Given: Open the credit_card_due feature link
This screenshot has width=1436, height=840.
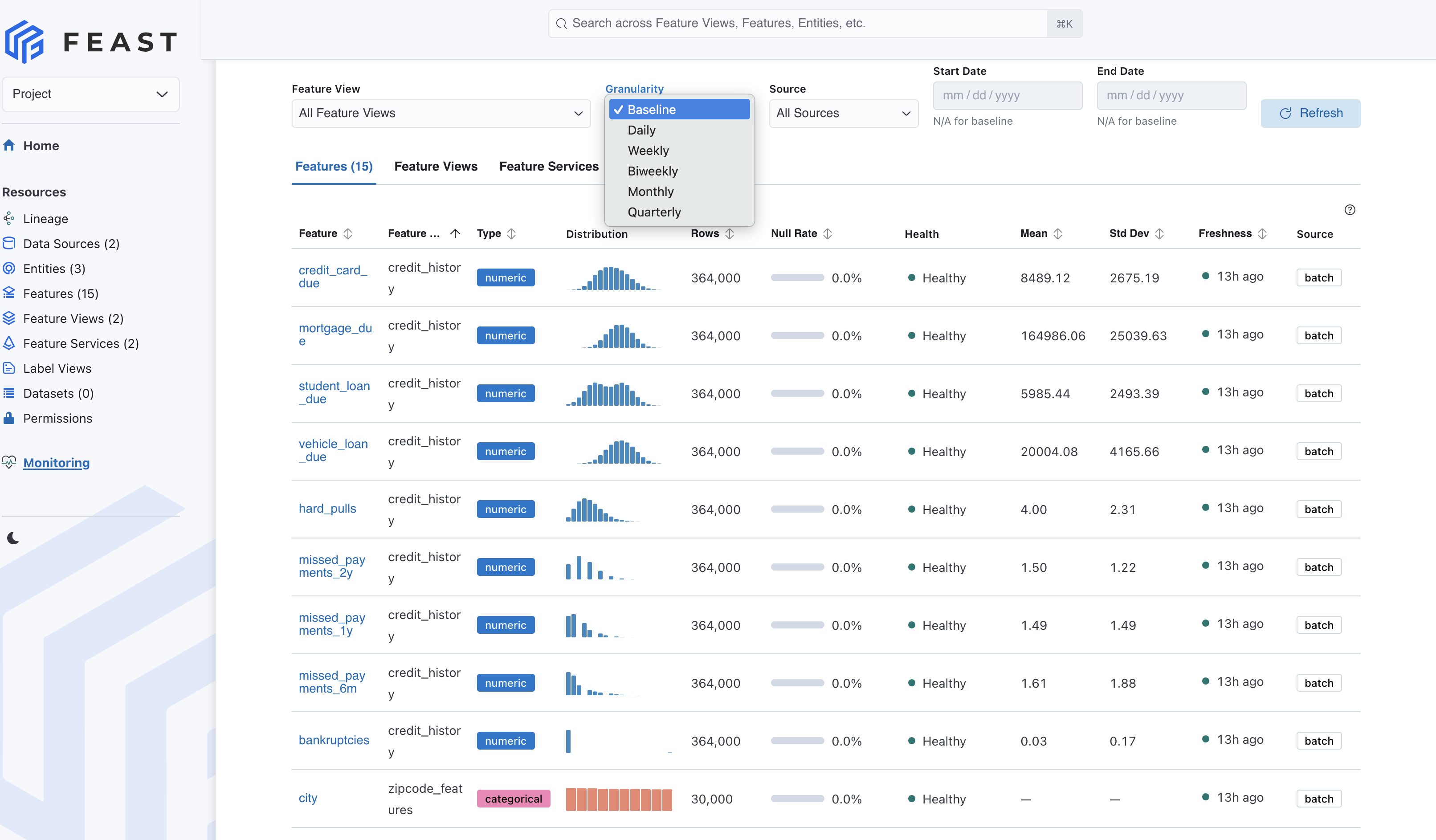Looking at the screenshot, I should pyautogui.click(x=333, y=277).
